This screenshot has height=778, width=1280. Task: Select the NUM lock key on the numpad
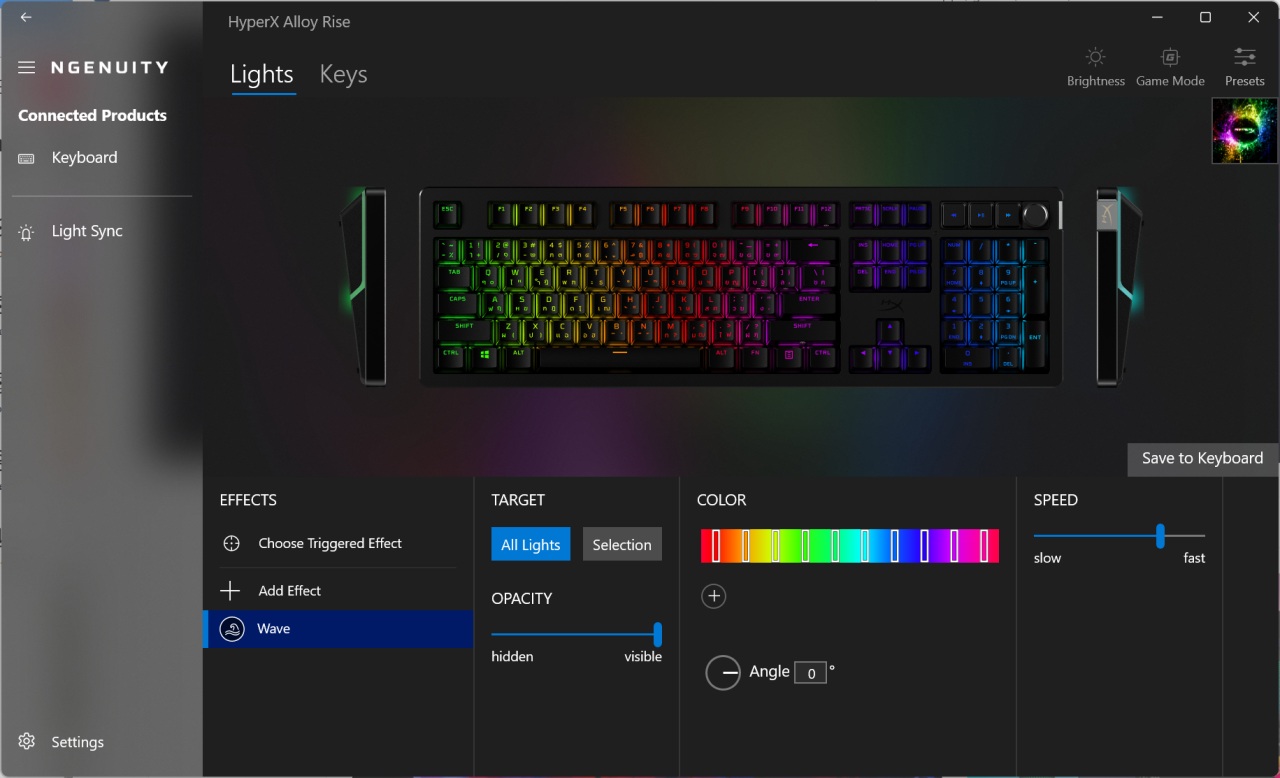click(x=954, y=249)
